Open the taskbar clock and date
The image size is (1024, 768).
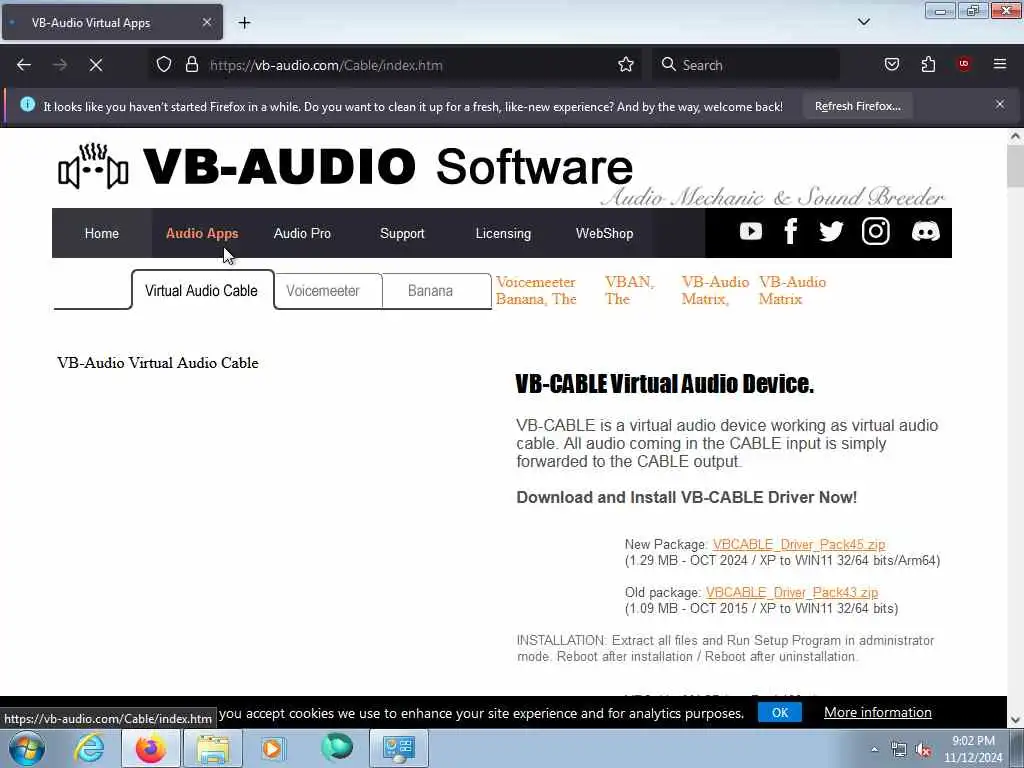(973, 749)
